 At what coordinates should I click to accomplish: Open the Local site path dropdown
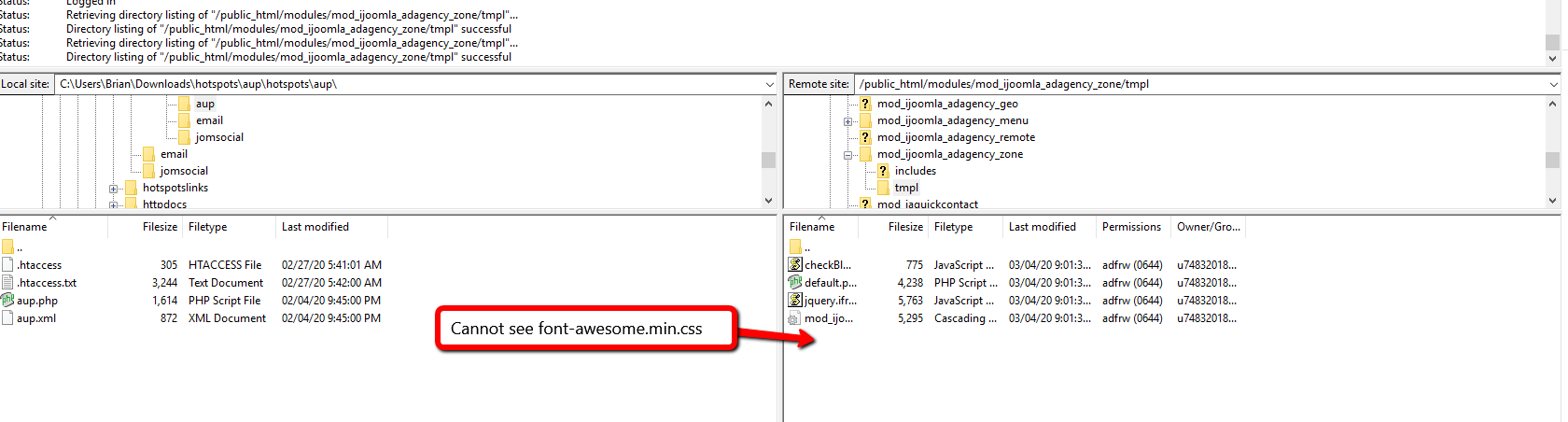coord(770,84)
